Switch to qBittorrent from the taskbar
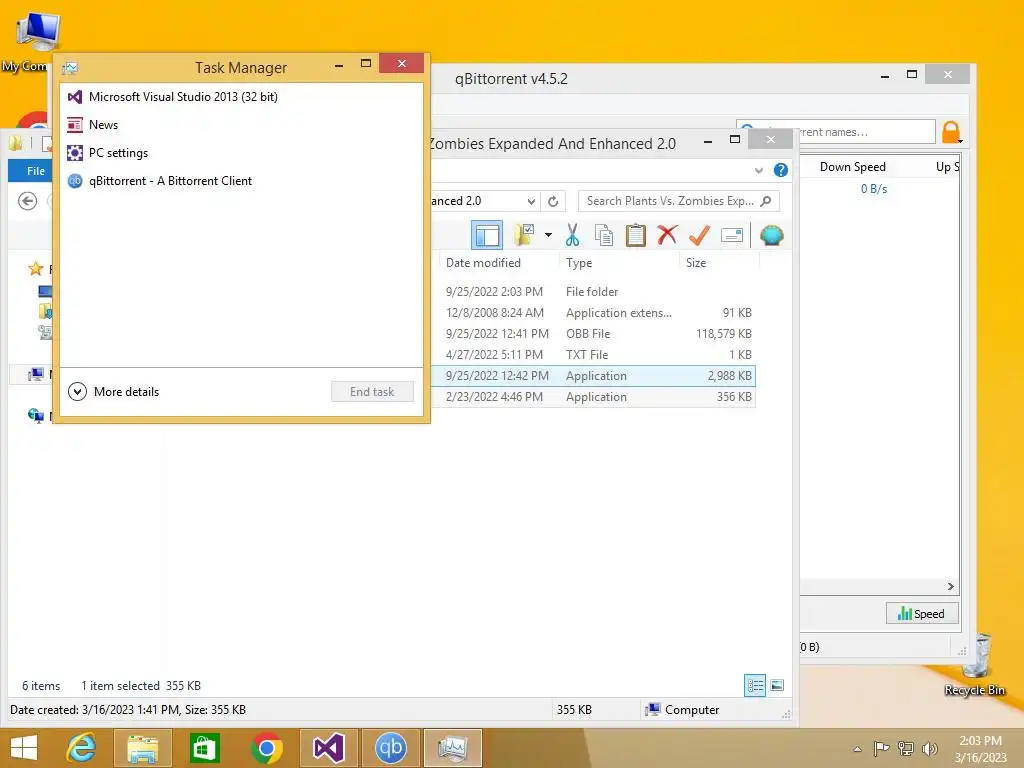The image size is (1024, 768). point(391,748)
